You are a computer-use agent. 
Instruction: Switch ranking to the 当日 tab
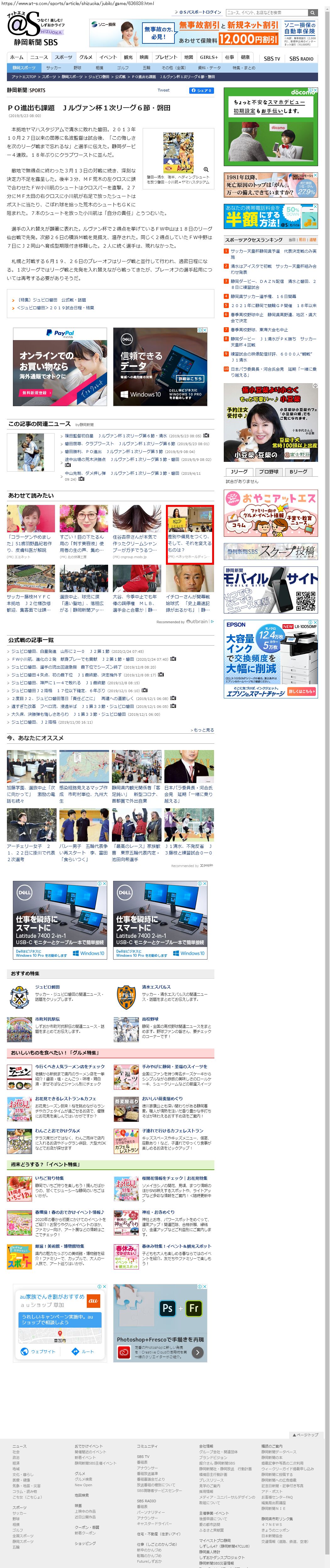(x=292, y=240)
